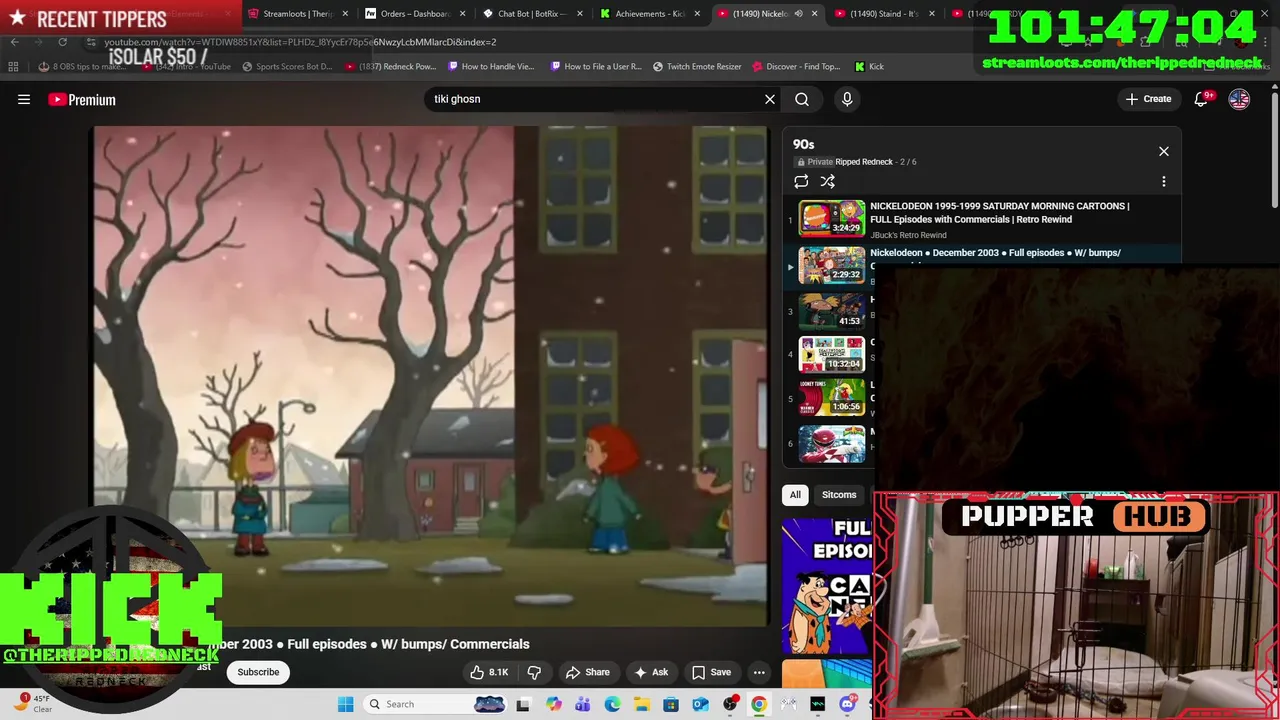Mute the Nickelodeon tab speaker icon
The image size is (1280, 720).
coord(799,14)
